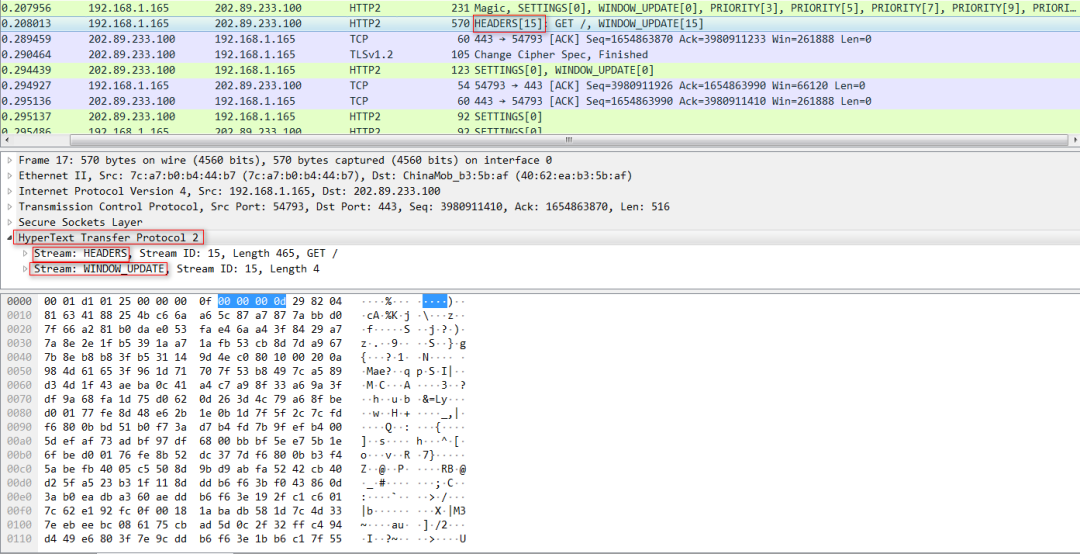The width and height of the screenshot is (1080, 554).
Task: Click the Length value 570 in packet list
Action: tap(459, 23)
